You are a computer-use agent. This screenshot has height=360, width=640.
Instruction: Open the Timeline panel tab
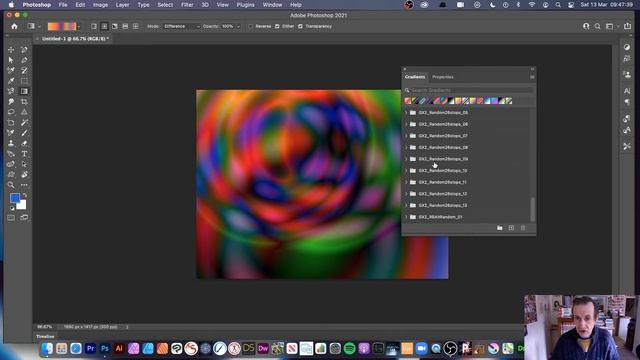(45, 336)
